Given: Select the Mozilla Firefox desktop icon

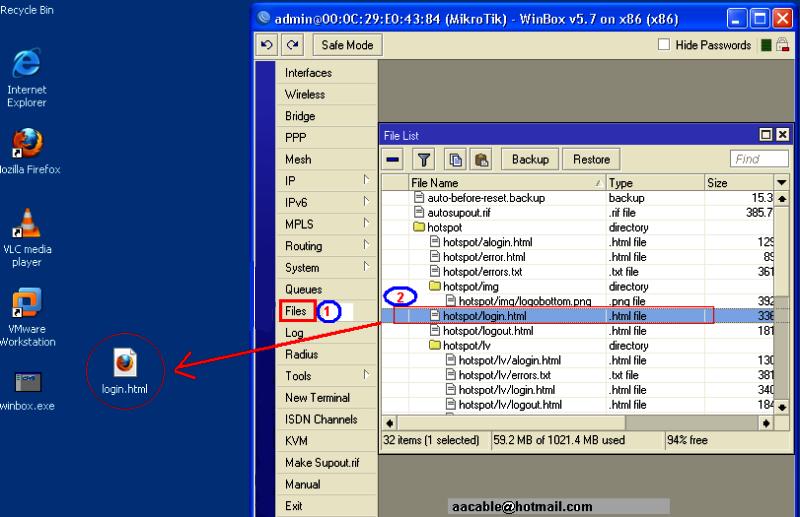Looking at the screenshot, I should (x=28, y=152).
